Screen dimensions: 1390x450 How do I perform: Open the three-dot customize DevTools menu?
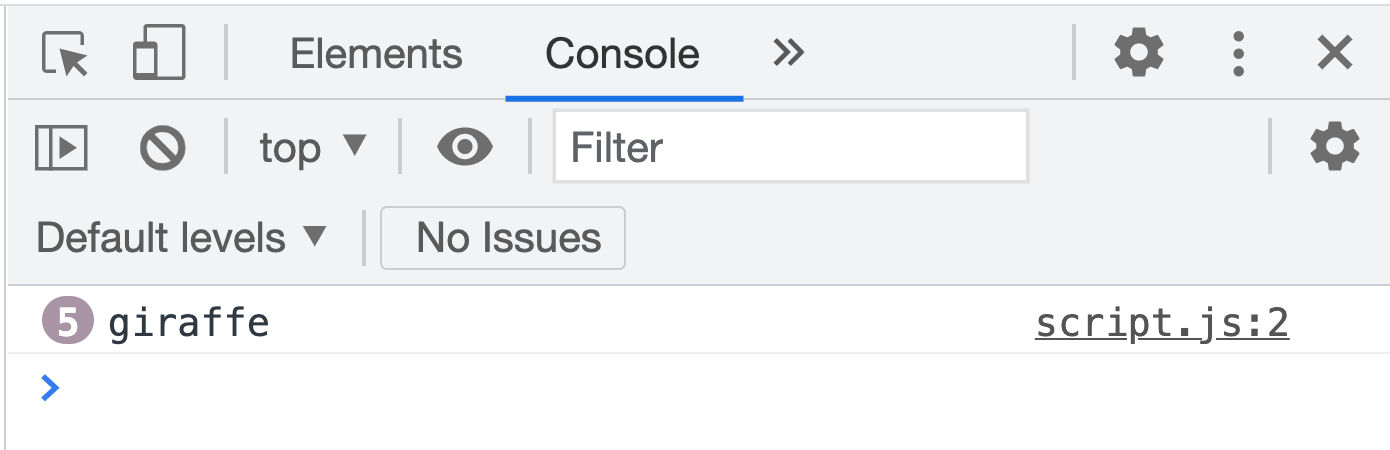1238,53
